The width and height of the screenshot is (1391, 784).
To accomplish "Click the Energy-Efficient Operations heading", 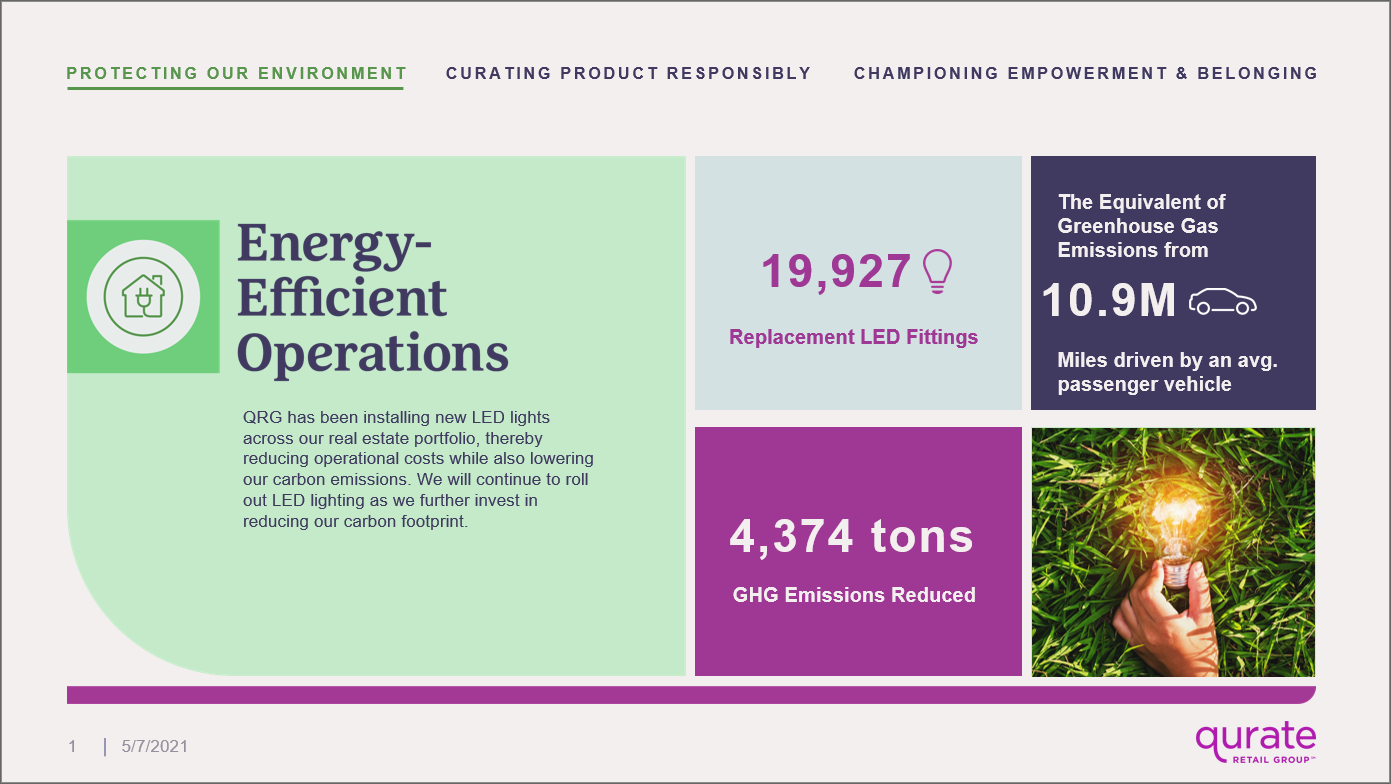I will click(x=372, y=298).
